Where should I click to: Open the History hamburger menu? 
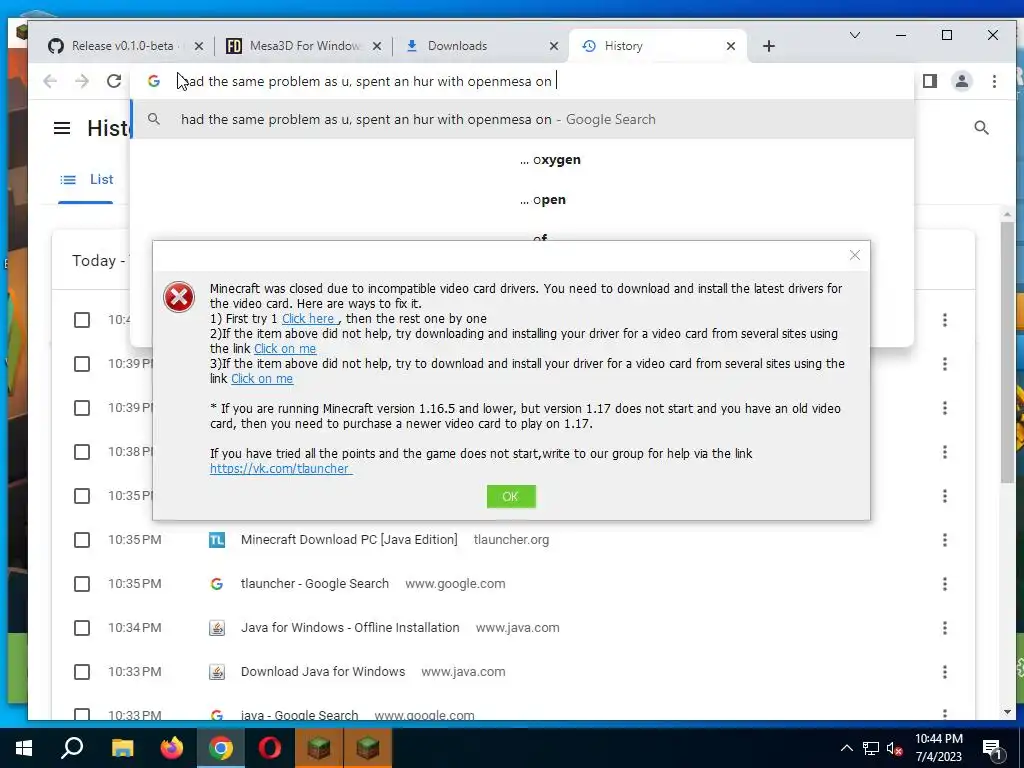62,128
